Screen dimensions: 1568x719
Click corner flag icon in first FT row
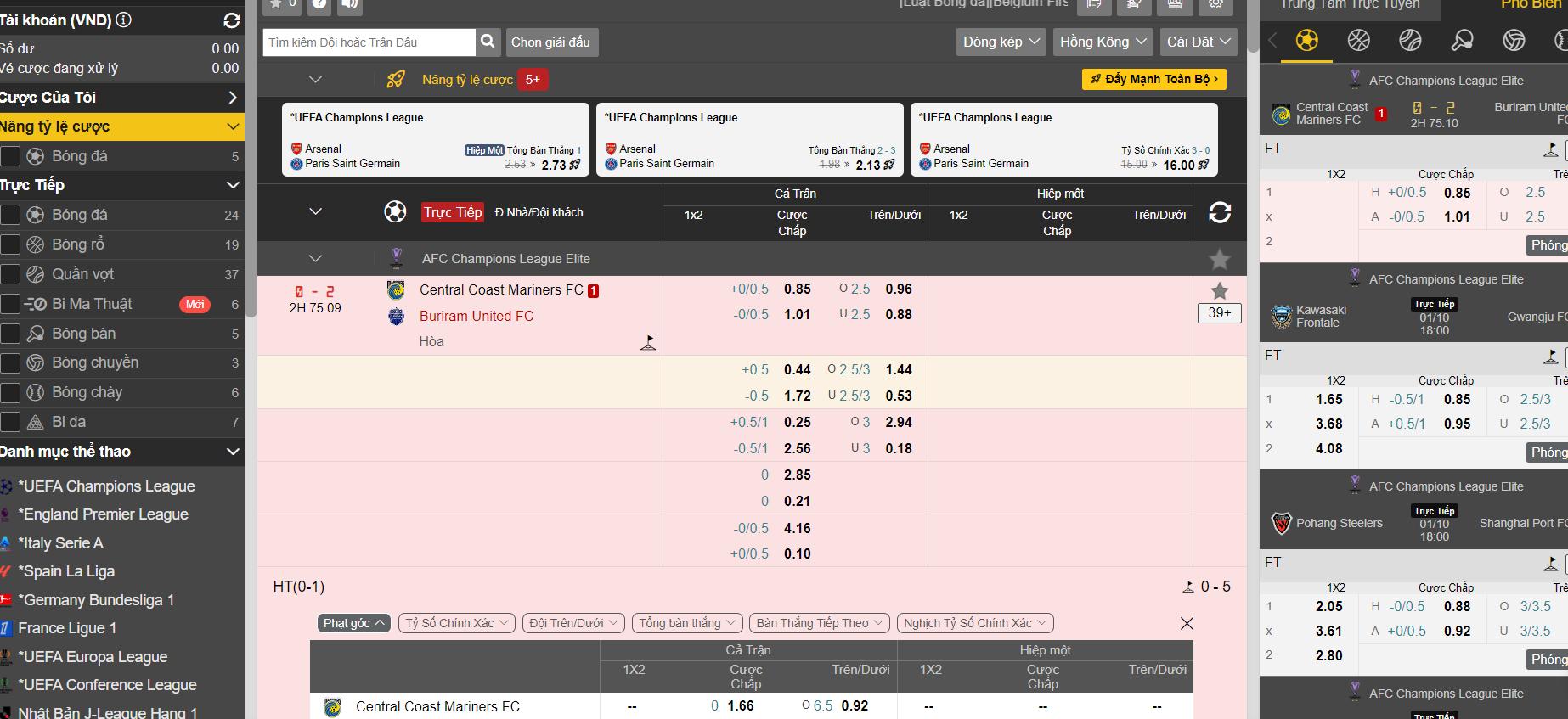tap(1551, 150)
